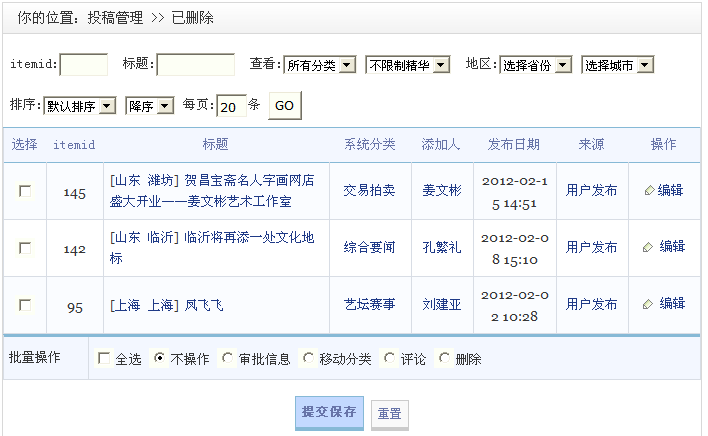
Task: Click the 操作 column header
Action: [663, 144]
